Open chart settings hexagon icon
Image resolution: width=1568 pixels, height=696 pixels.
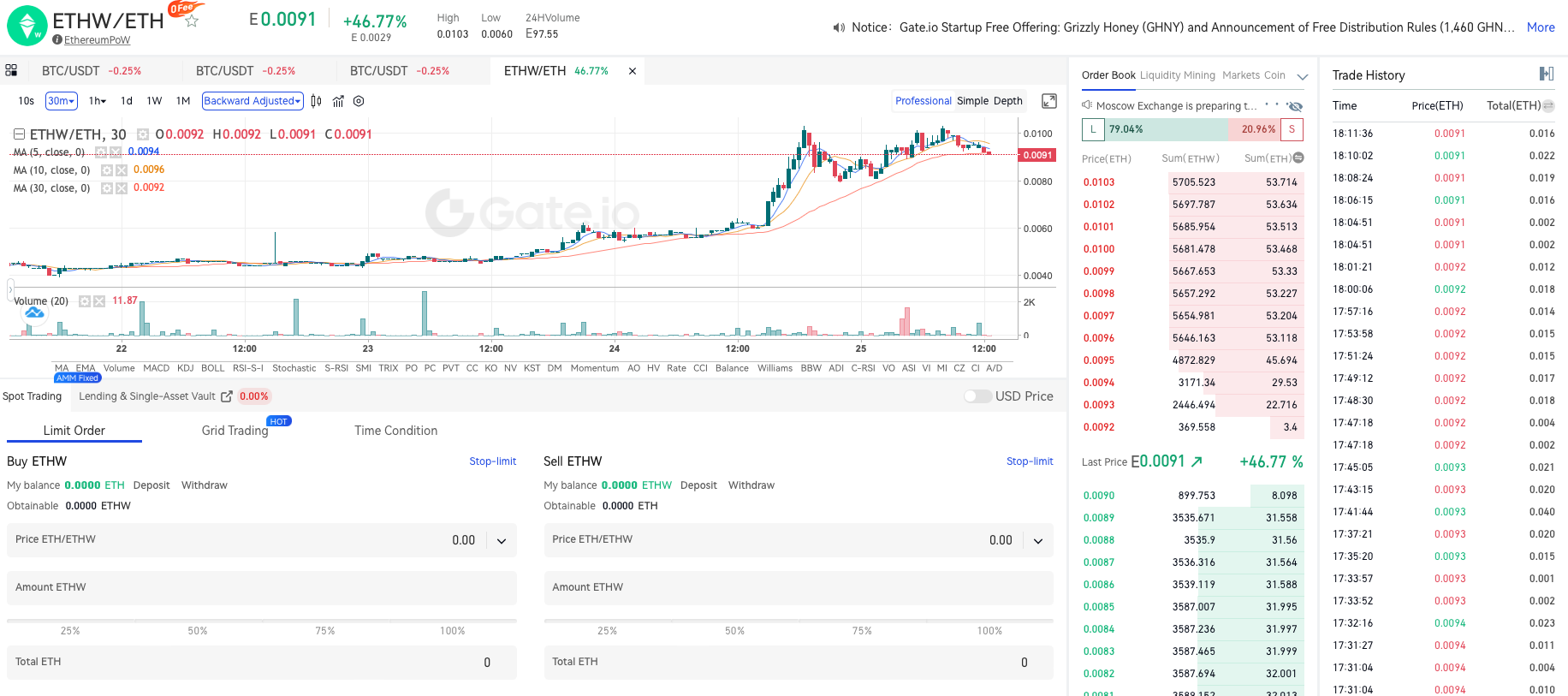(x=359, y=101)
